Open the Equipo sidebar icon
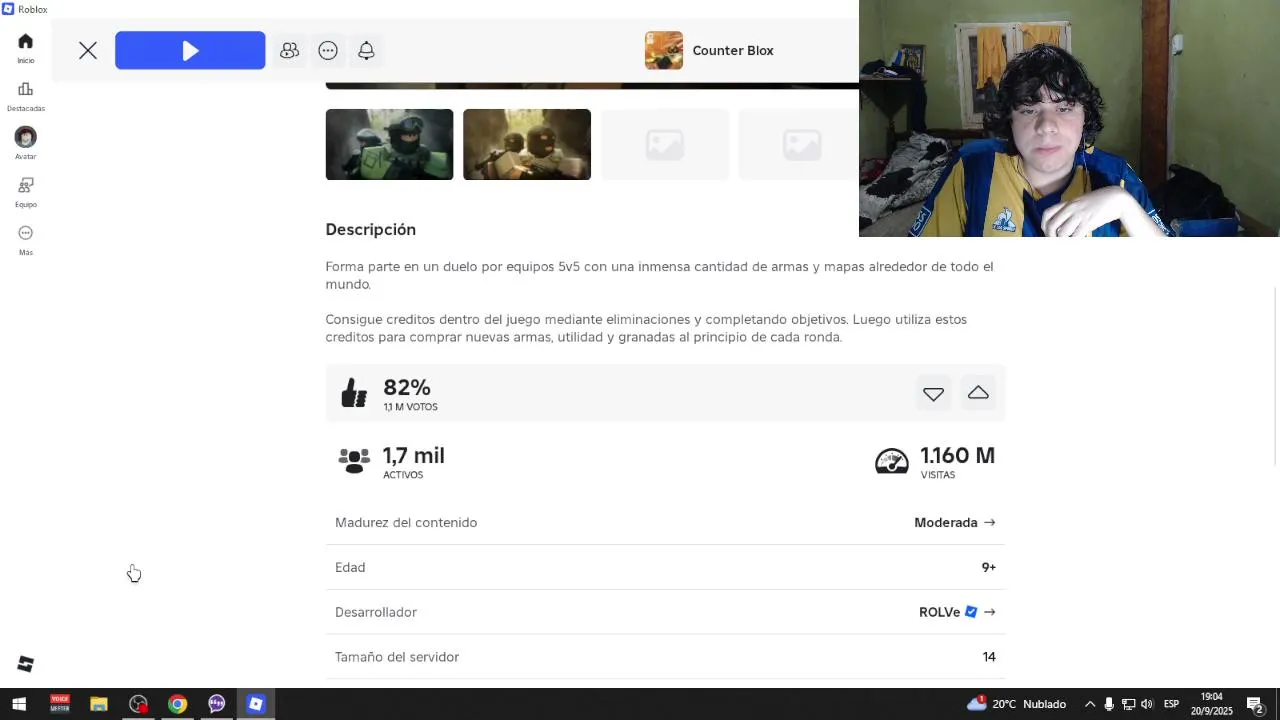Viewport: 1280px width, 720px height. tap(25, 186)
